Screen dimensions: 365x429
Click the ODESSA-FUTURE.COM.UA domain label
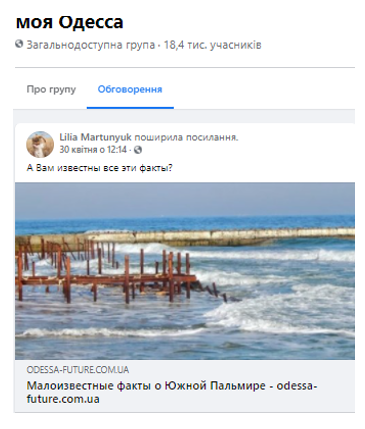point(78,370)
